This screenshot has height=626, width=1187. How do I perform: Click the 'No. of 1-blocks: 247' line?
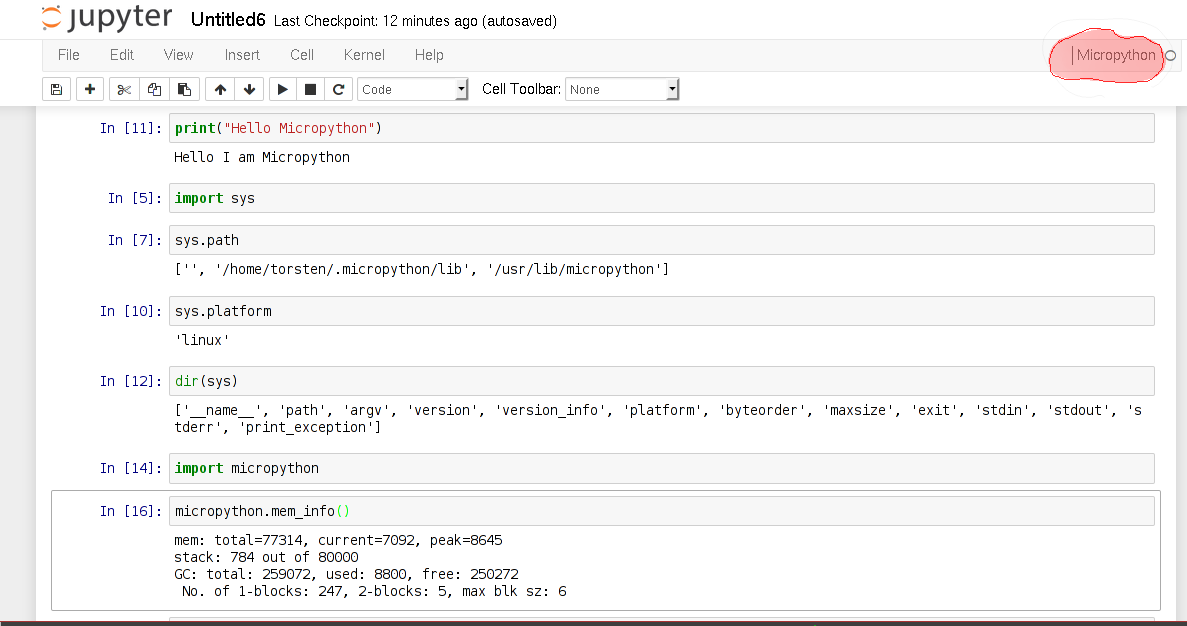[x=374, y=591]
